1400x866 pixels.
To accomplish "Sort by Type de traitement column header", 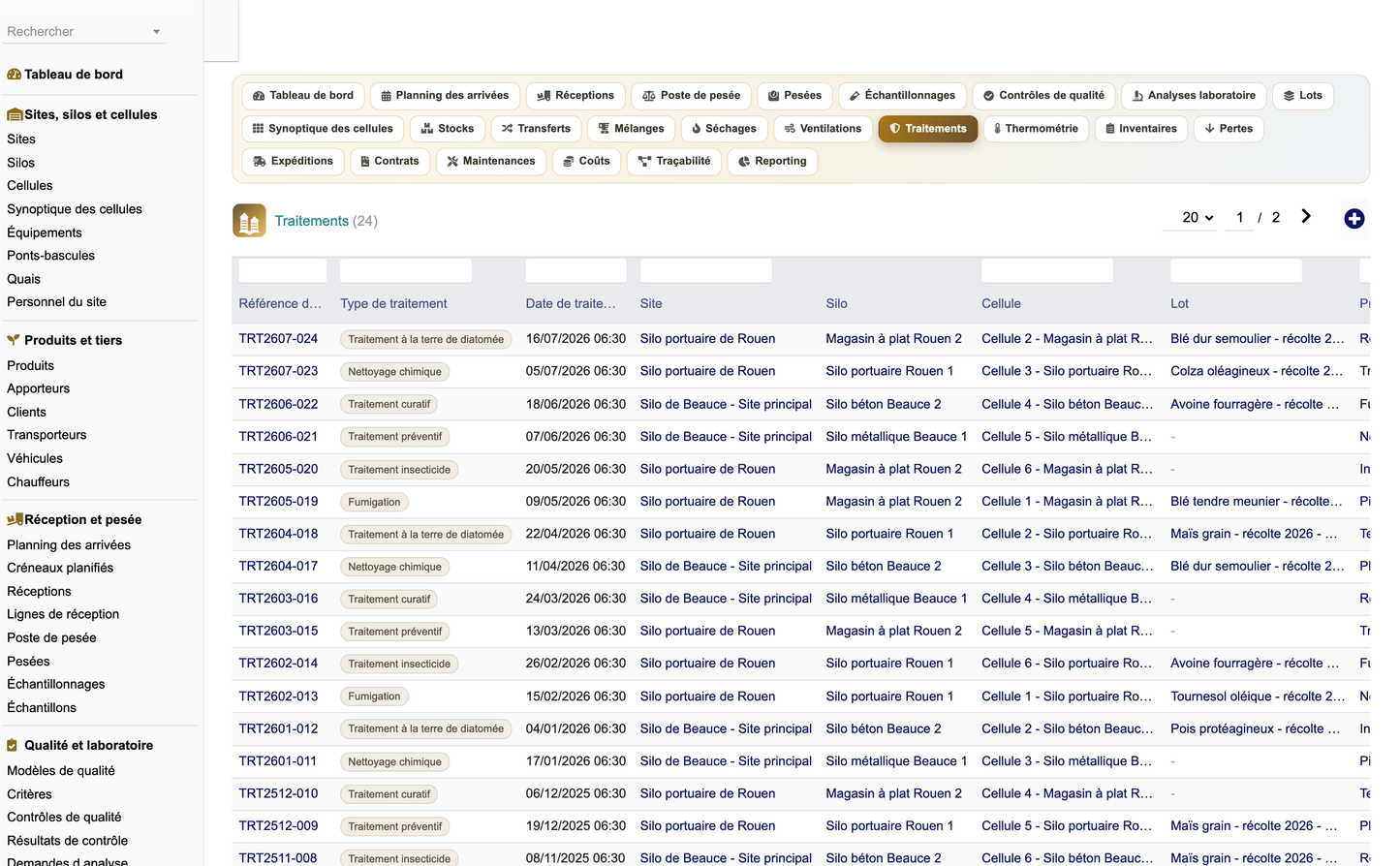I will click(x=393, y=304).
